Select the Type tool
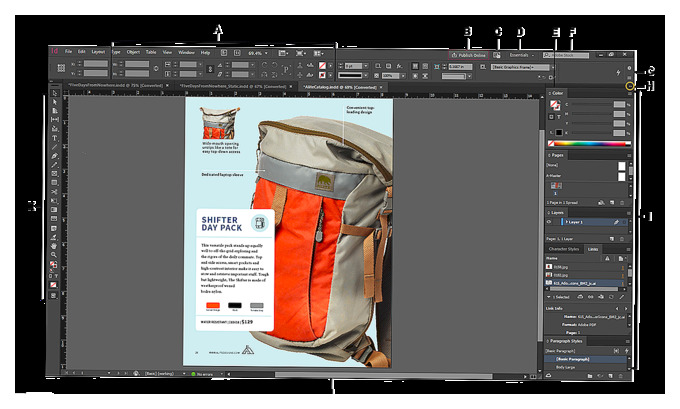Image resolution: width=680 pixels, height=409 pixels. point(55,138)
